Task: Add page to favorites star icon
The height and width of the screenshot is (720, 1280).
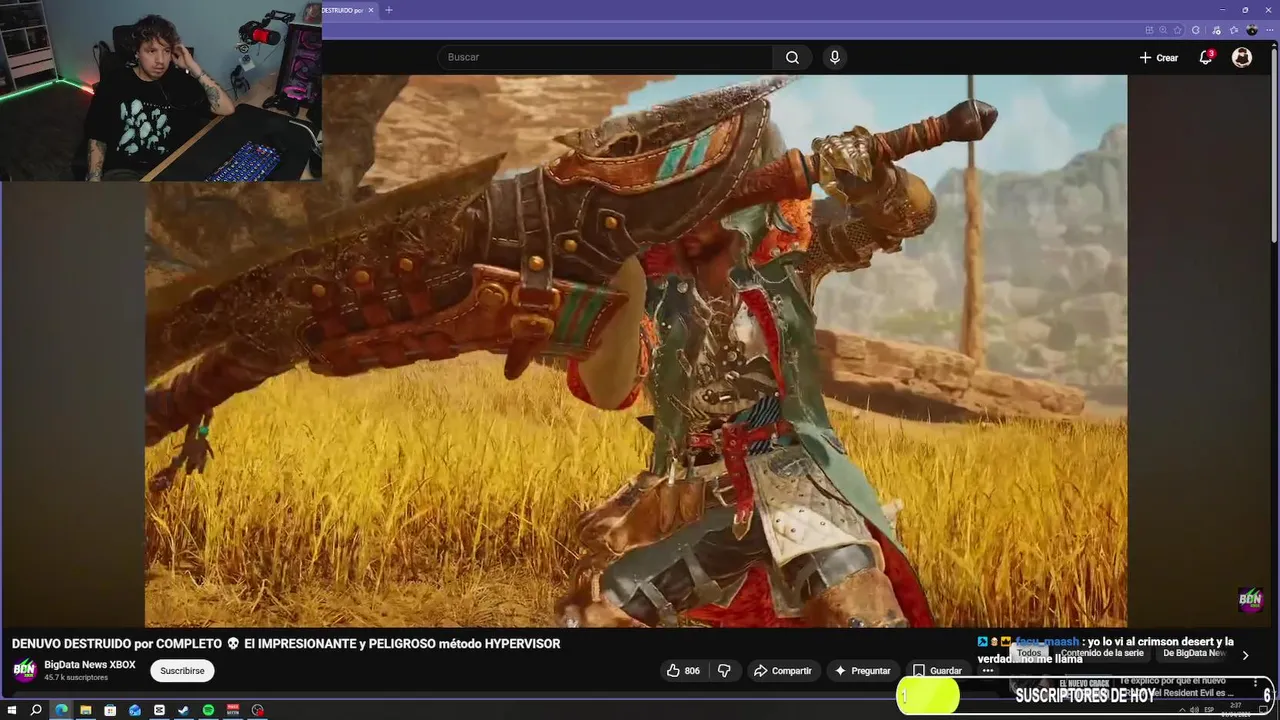Action: click(1177, 30)
